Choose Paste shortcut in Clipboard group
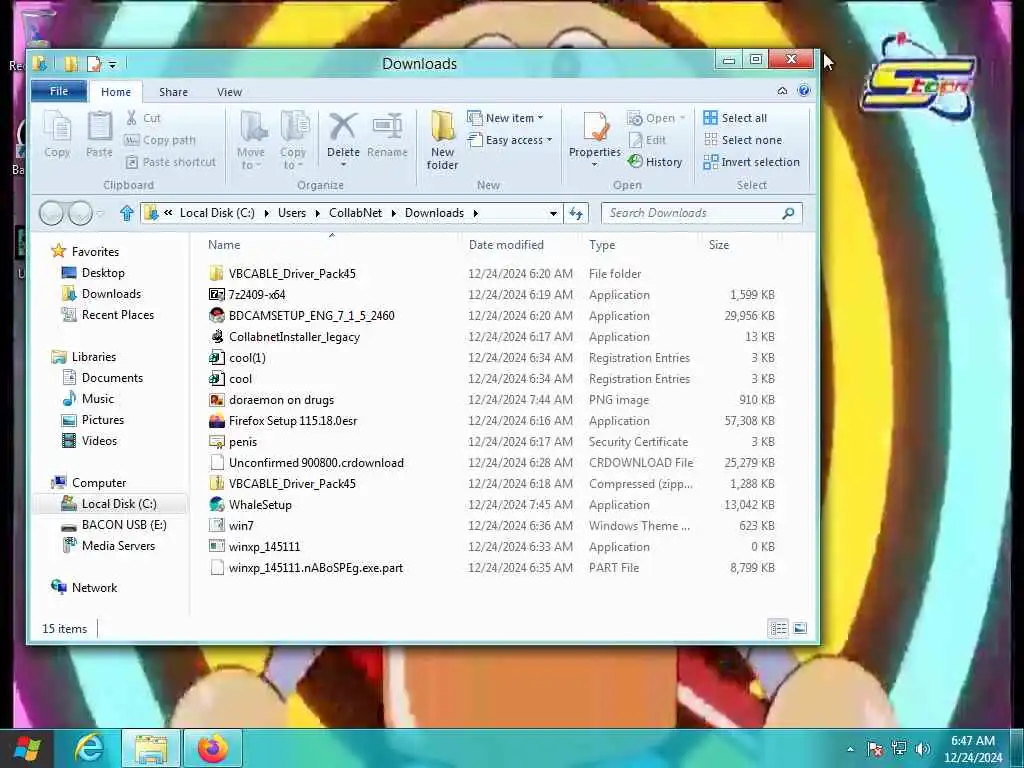This screenshot has height=768, width=1024. click(x=170, y=162)
